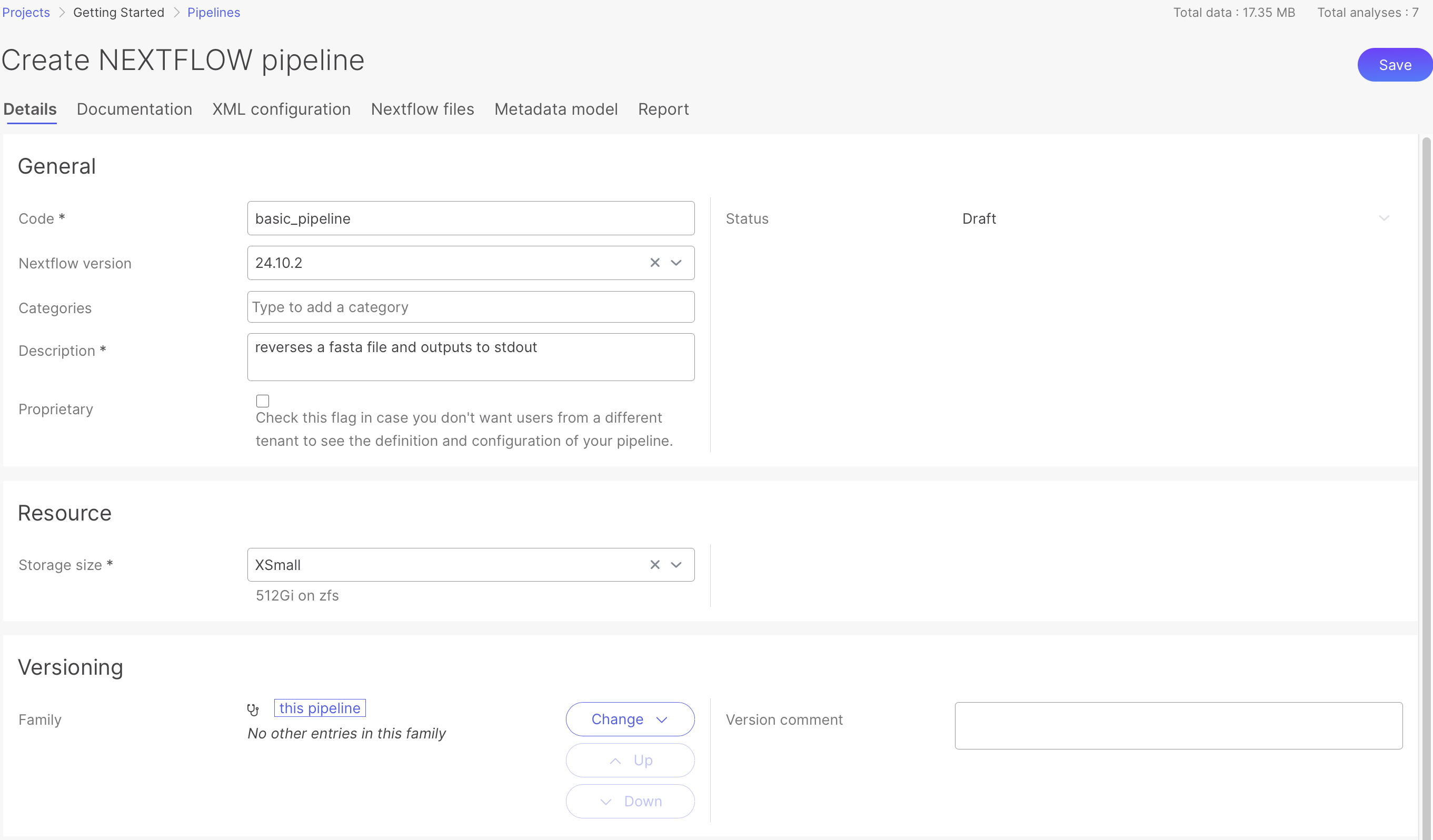Open the Storage size dropdown
Image resolution: width=1433 pixels, height=840 pixels.
[676, 564]
